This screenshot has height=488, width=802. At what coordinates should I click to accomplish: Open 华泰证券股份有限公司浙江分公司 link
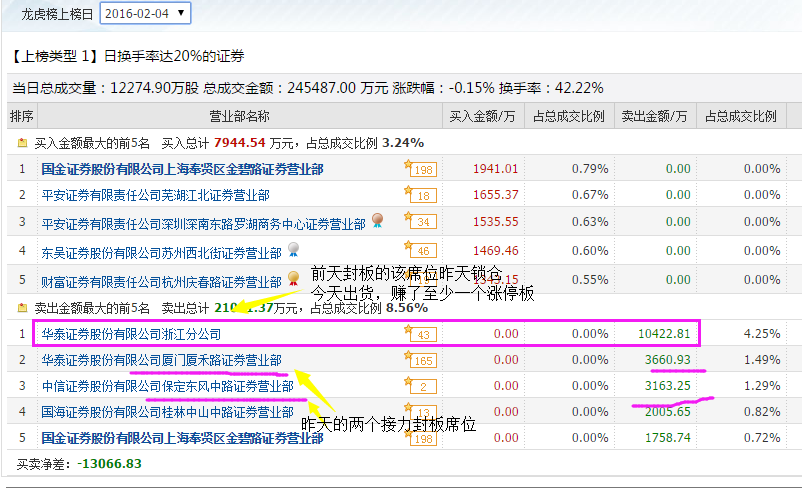(x=131, y=333)
